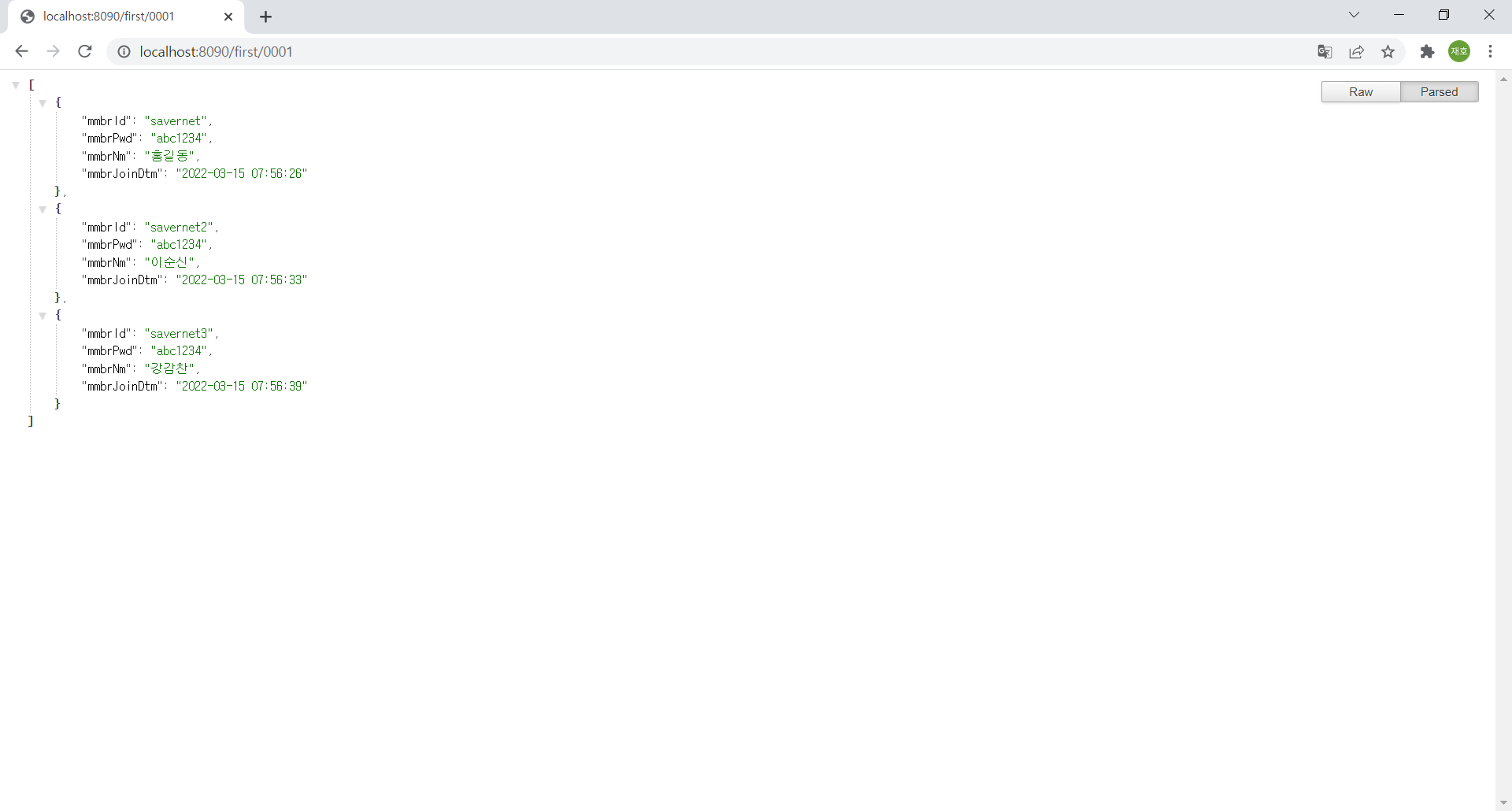Open Extensions puzzle icon
This screenshot has height=811, width=1512.
(x=1427, y=52)
